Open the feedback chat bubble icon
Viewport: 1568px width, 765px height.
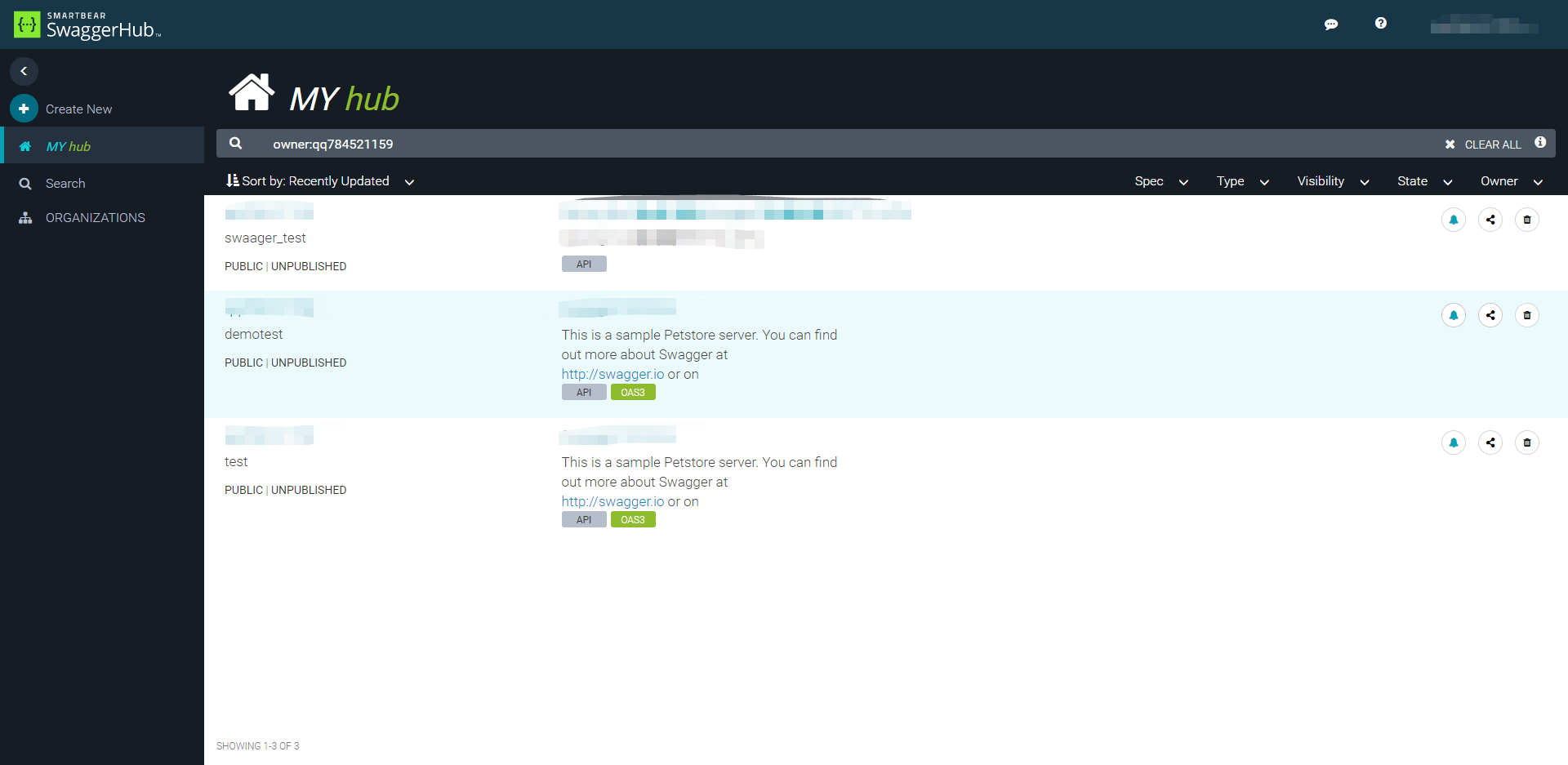1331,24
